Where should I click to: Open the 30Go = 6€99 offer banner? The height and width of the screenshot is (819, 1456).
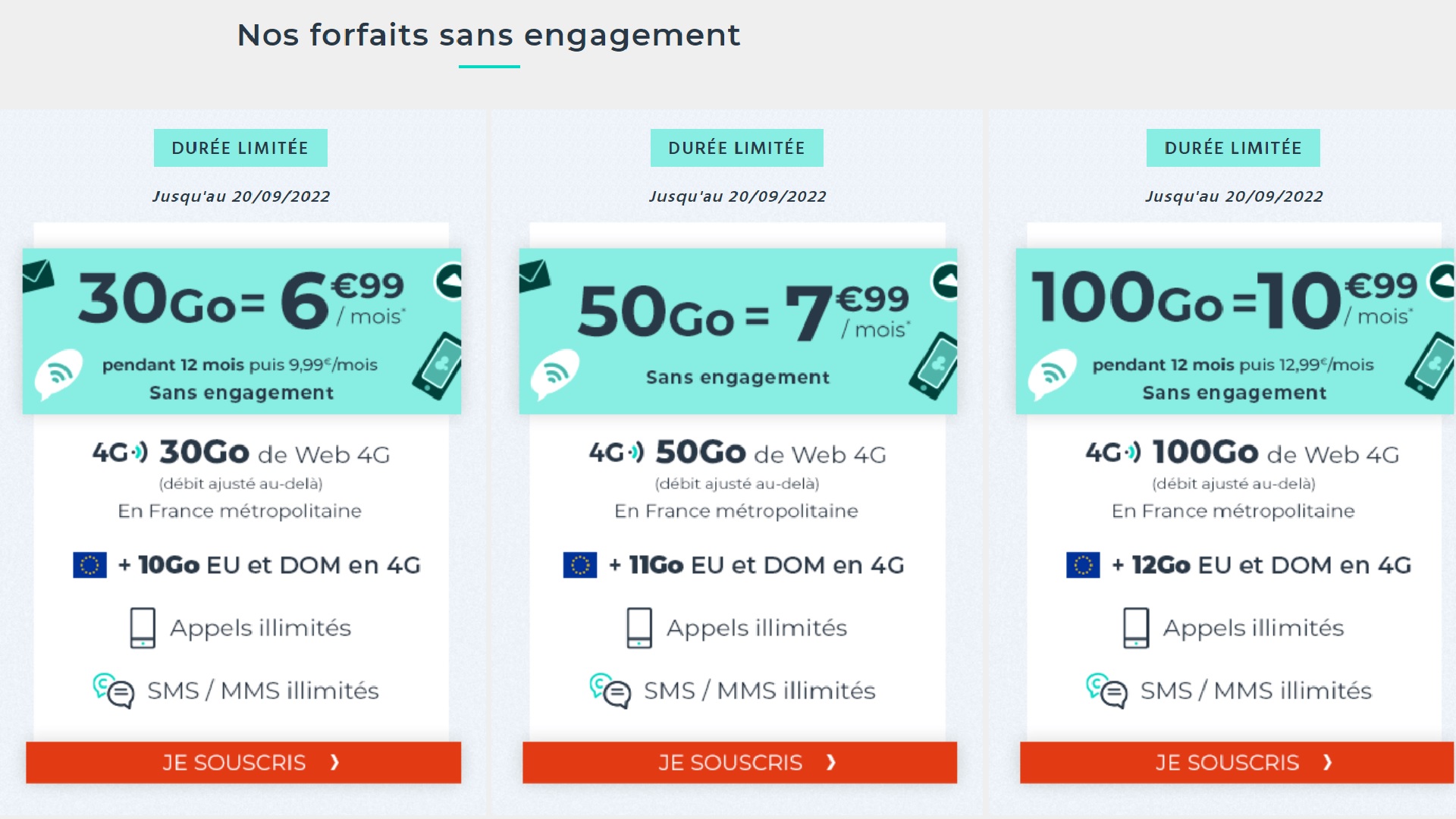click(x=242, y=331)
